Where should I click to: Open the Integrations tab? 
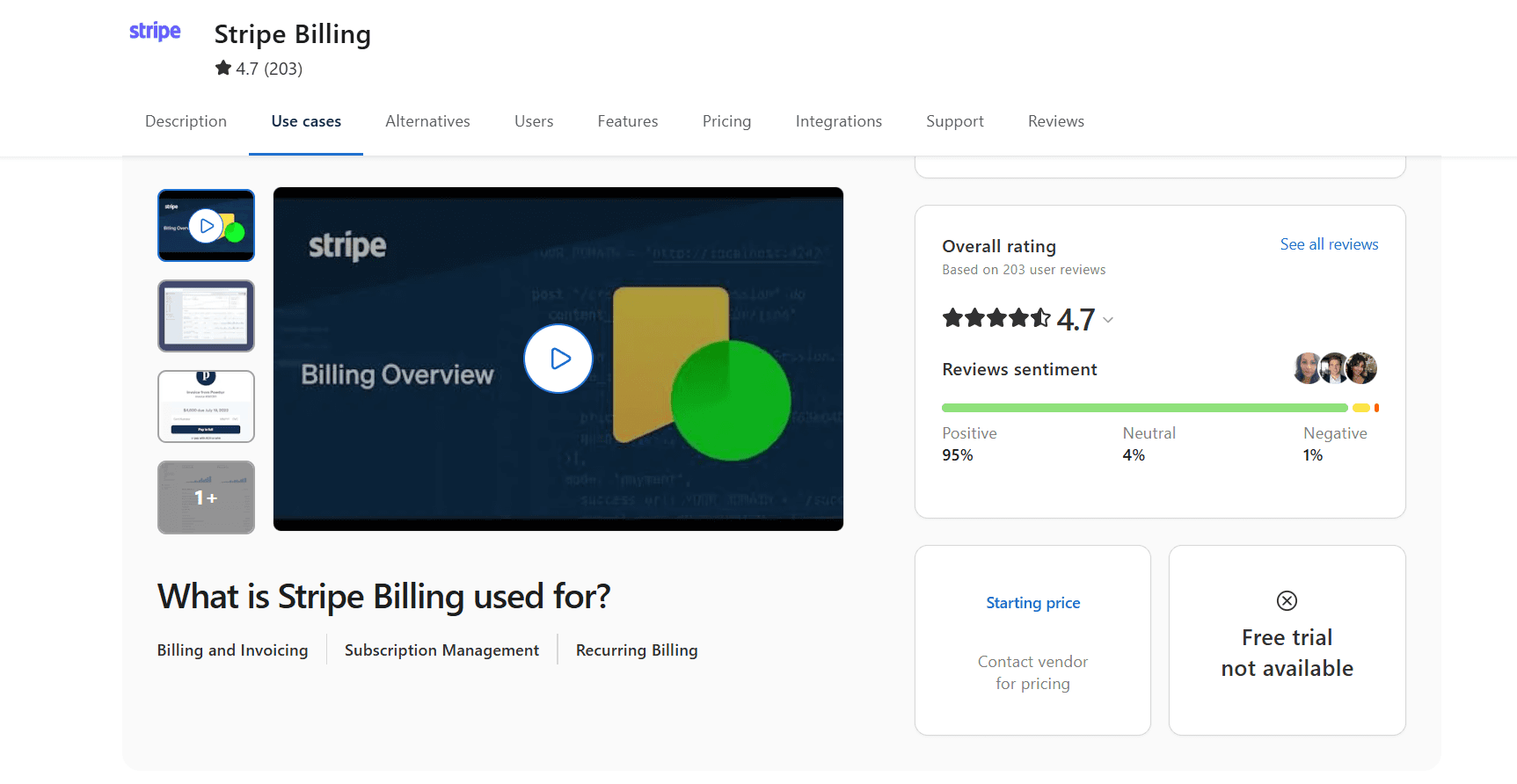coord(839,121)
